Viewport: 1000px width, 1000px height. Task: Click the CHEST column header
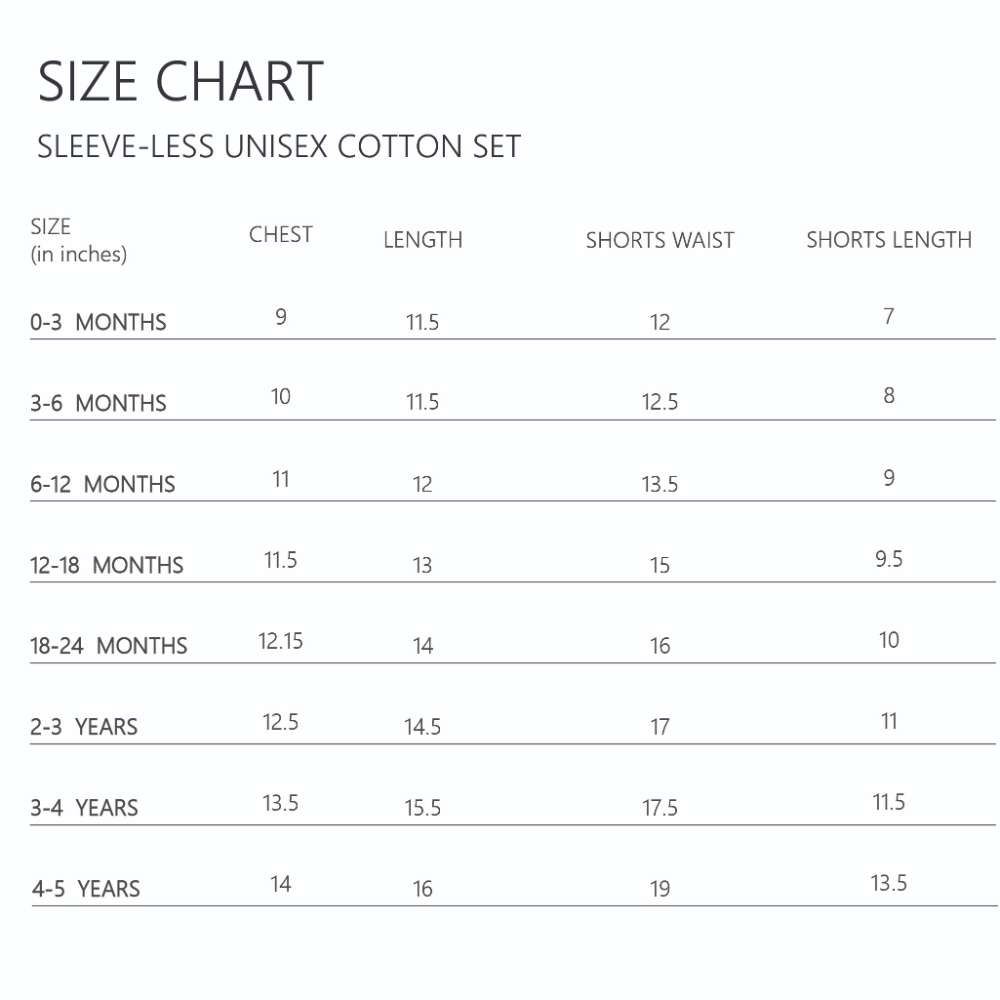281,234
